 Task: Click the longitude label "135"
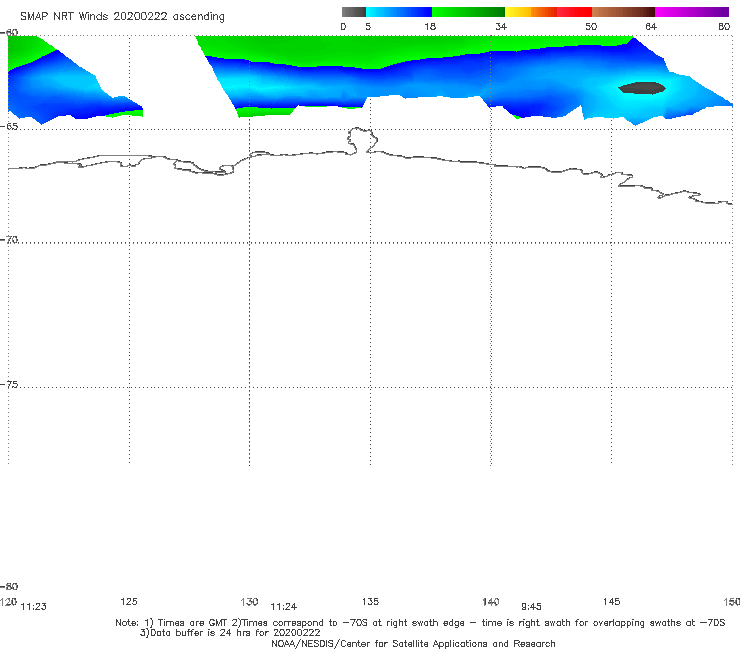click(370, 601)
